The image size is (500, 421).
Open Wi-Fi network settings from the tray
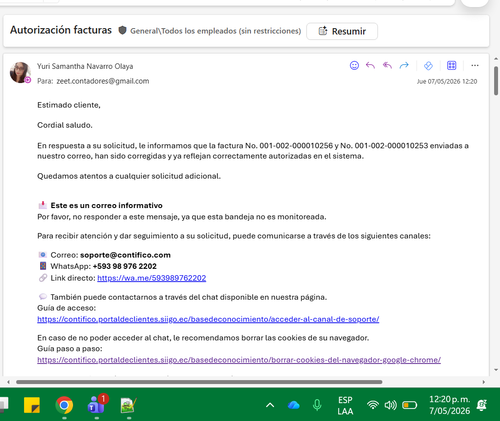point(373,405)
